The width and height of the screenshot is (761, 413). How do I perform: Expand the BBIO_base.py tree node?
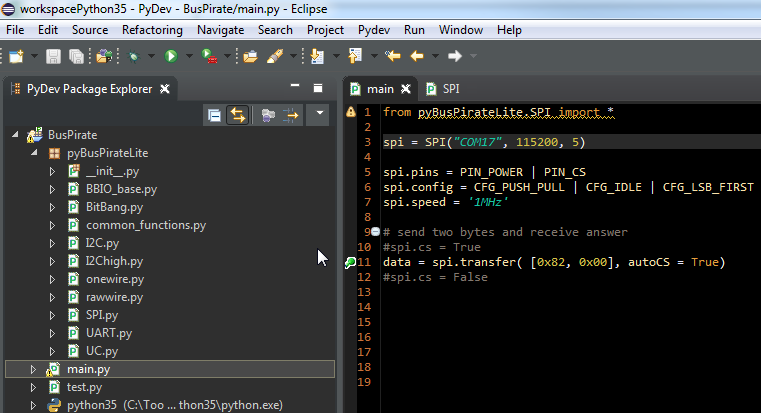point(52,189)
